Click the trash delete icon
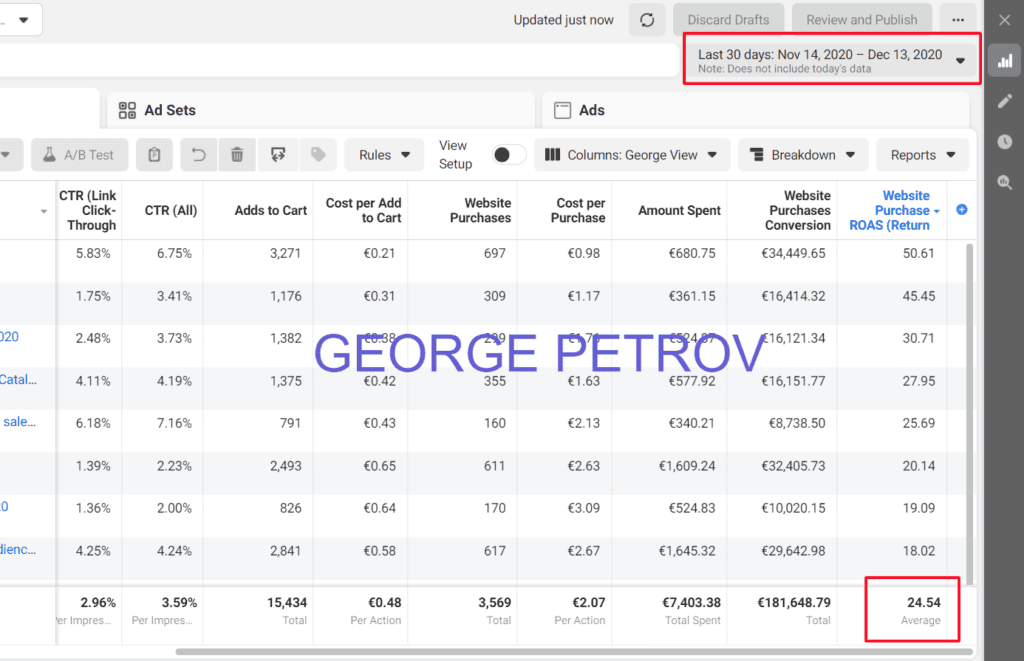Image resolution: width=1024 pixels, height=661 pixels. tap(237, 155)
